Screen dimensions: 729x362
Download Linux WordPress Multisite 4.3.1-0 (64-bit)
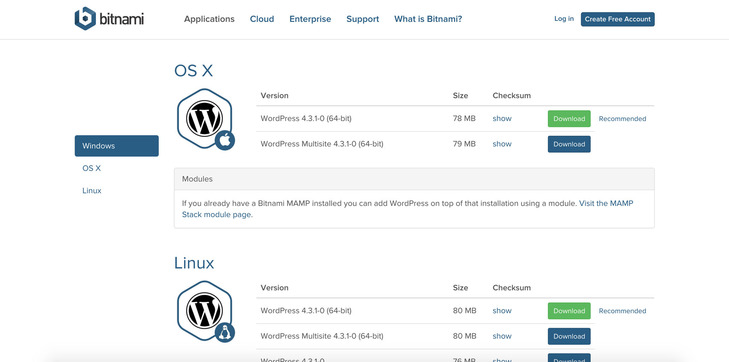(569, 336)
